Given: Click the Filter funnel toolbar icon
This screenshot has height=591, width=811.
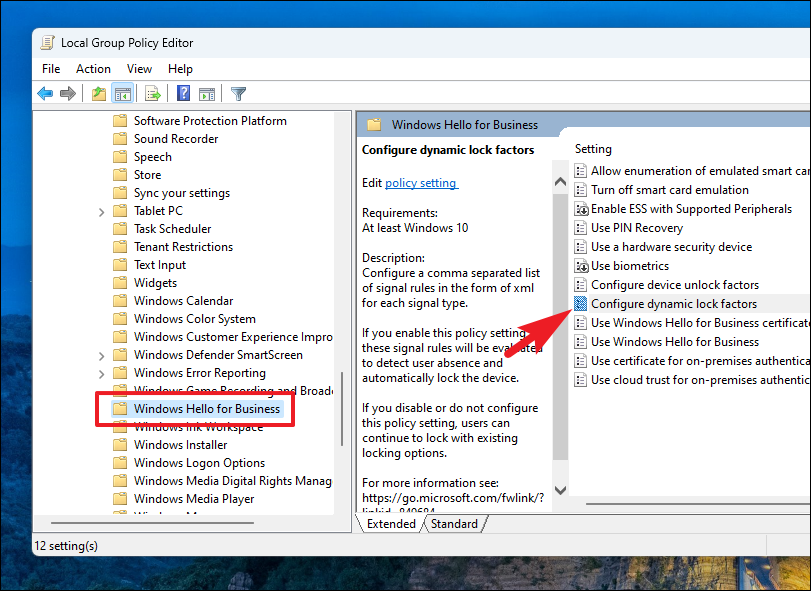Looking at the screenshot, I should [238, 94].
